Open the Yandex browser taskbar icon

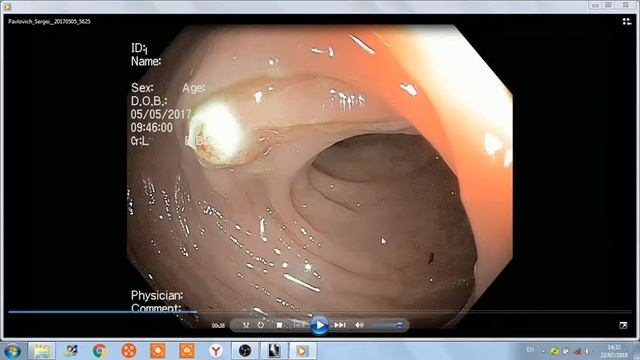click(x=216, y=351)
